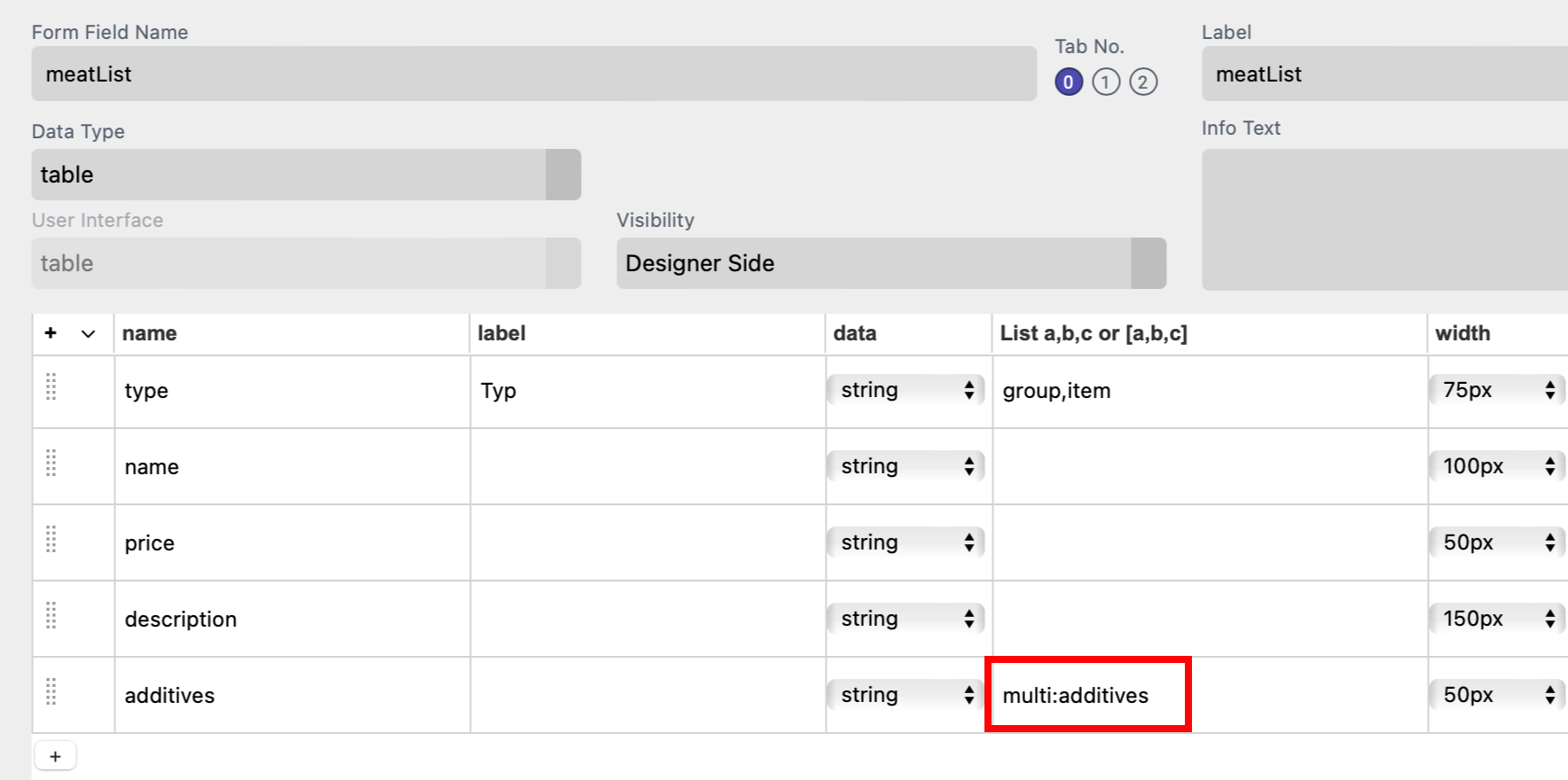Open the Visibility dropdown showing Designer Side
The height and width of the screenshot is (780, 1568).
[890, 263]
